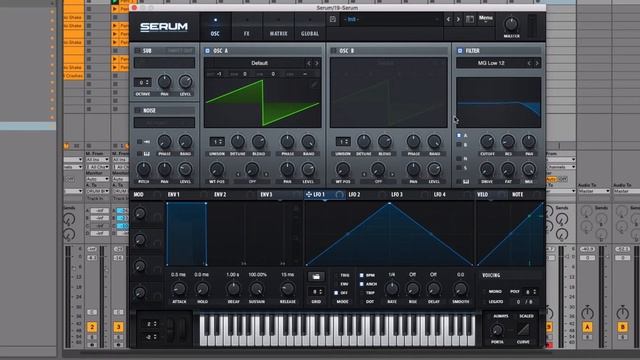Open the Default wavetable selector
Image resolution: width=640 pixels, height=360 pixels.
tap(259, 63)
